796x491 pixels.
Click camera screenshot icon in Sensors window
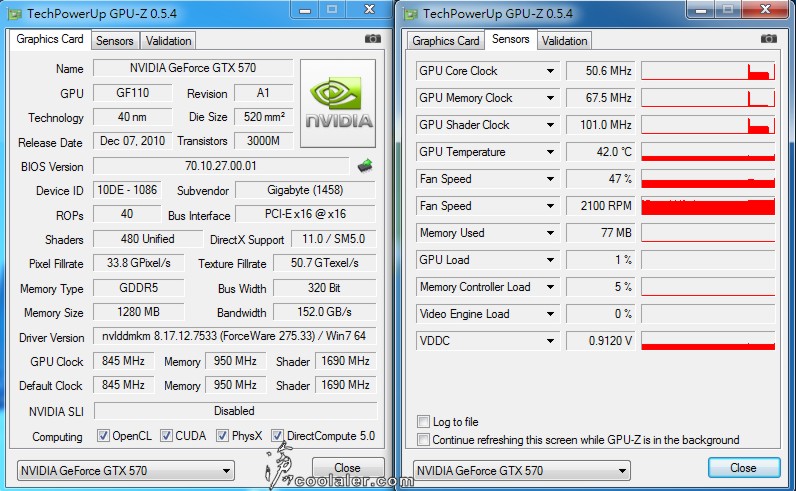(769, 39)
